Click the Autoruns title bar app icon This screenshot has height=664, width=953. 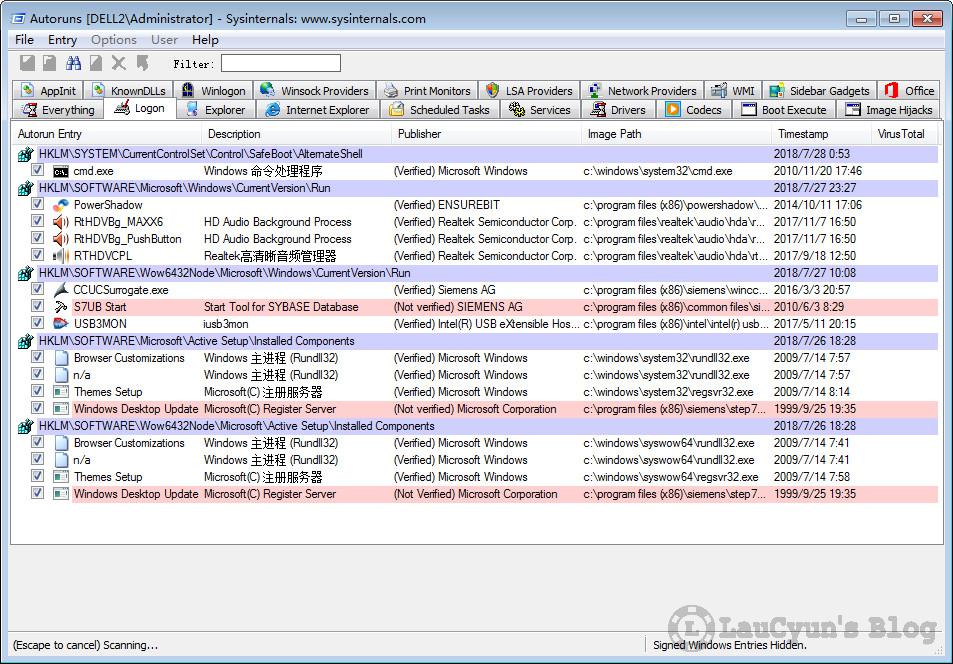[18, 18]
